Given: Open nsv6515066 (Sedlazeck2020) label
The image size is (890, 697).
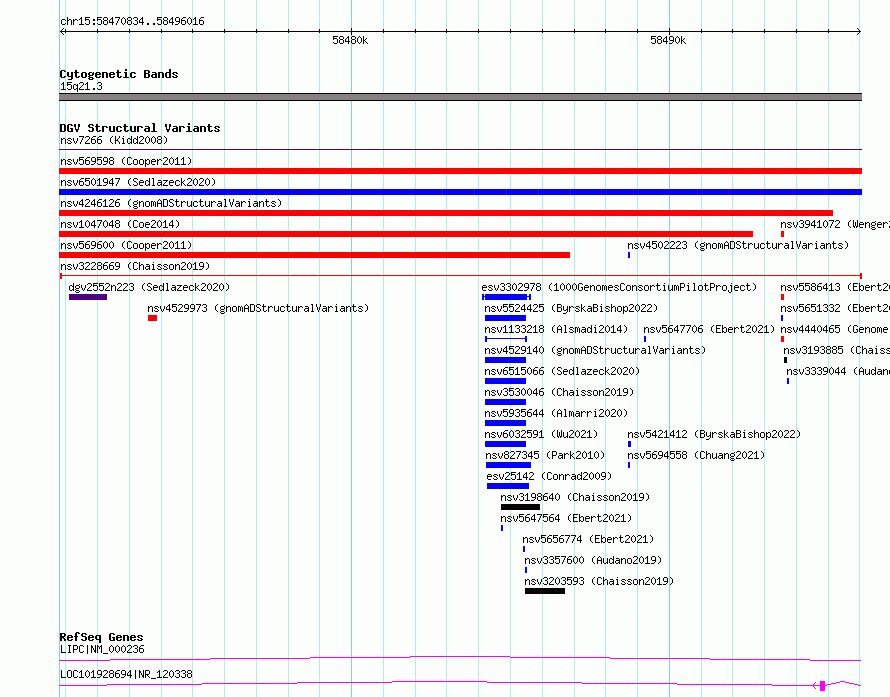Looking at the screenshot, I should click(562, 371).
